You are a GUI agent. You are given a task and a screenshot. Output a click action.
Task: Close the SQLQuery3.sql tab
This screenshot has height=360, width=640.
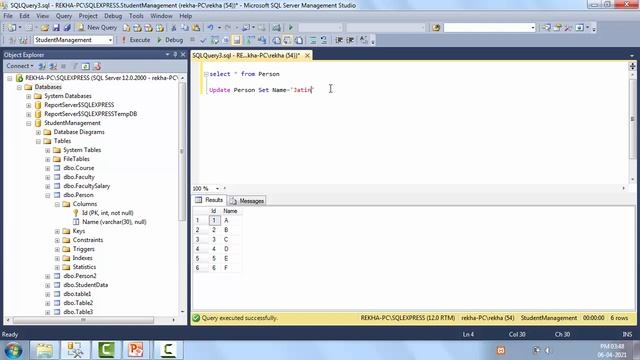click(x=307, y=55)
